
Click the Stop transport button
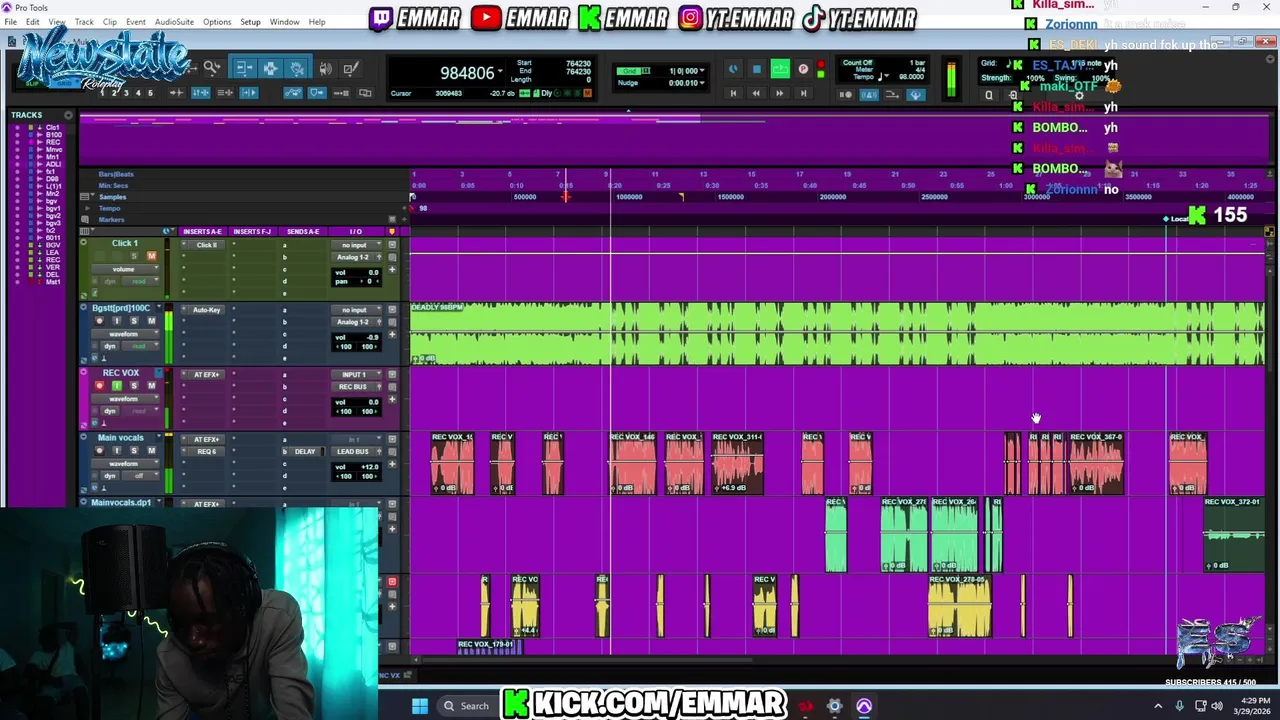(757, 69)
